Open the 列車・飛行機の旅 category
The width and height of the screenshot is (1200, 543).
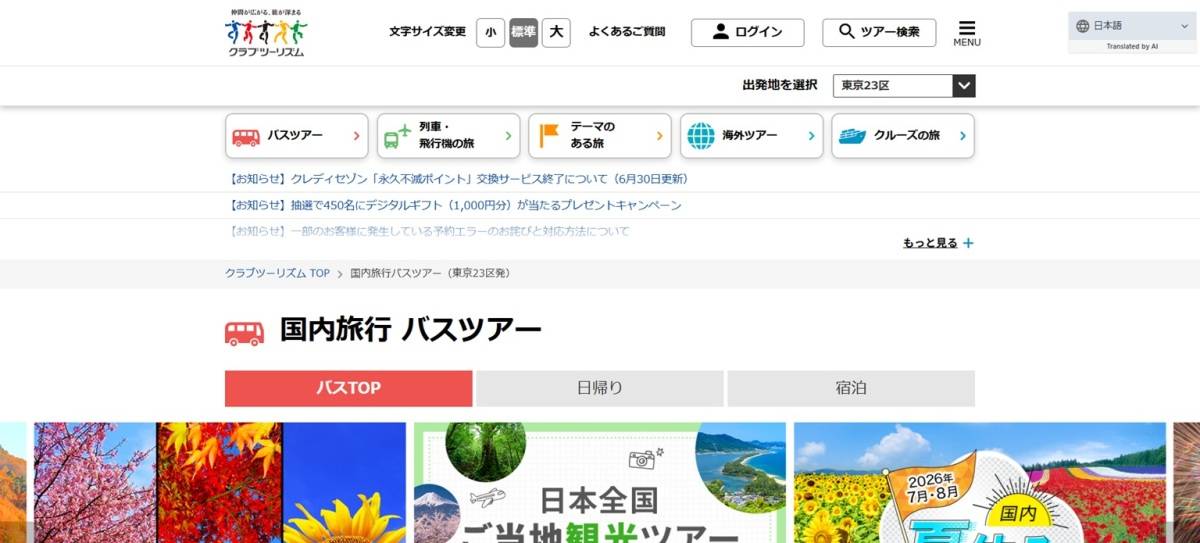point(449,136)
